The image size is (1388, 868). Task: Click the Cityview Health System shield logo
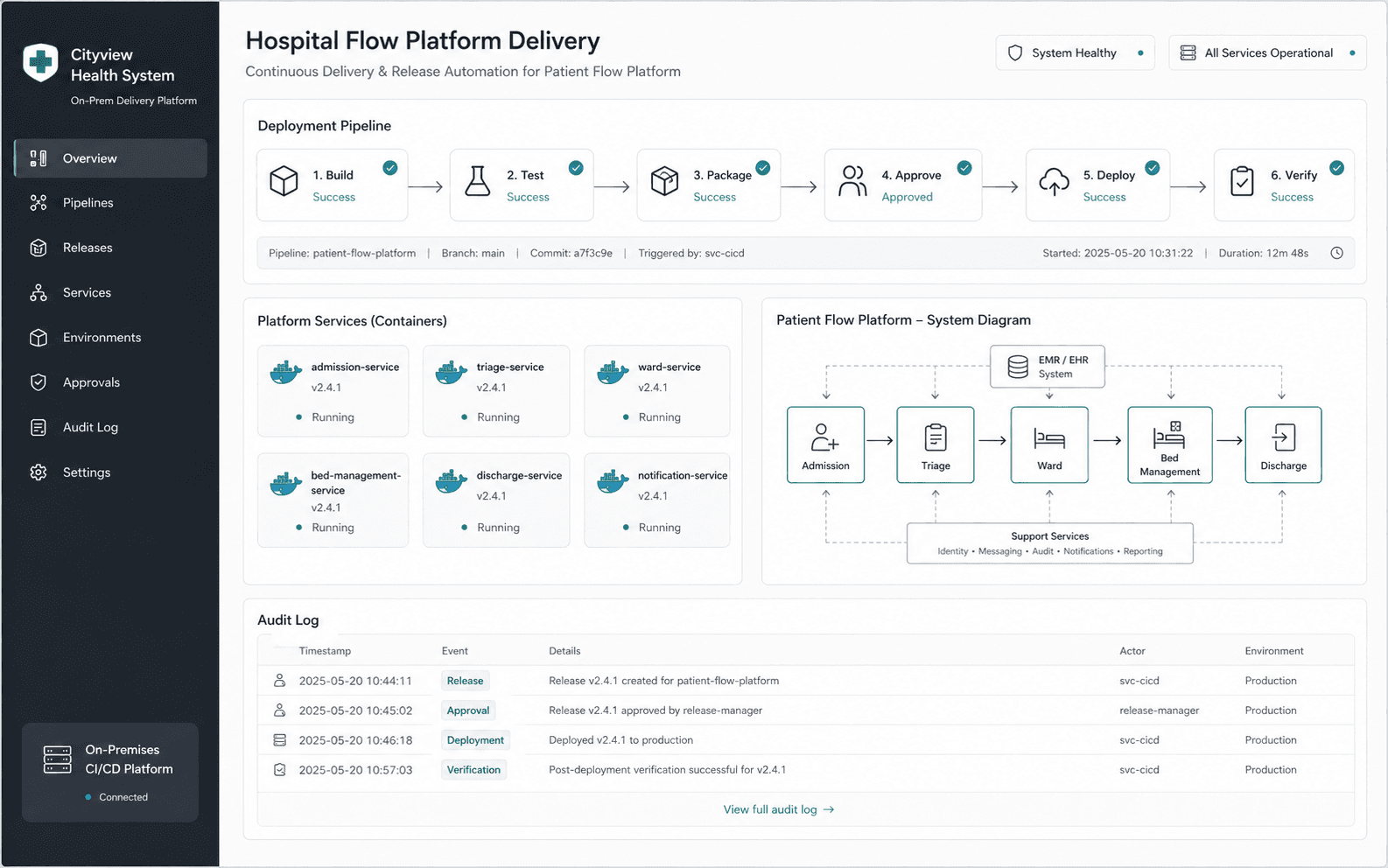pyautogui.click(x=40, y=63)
